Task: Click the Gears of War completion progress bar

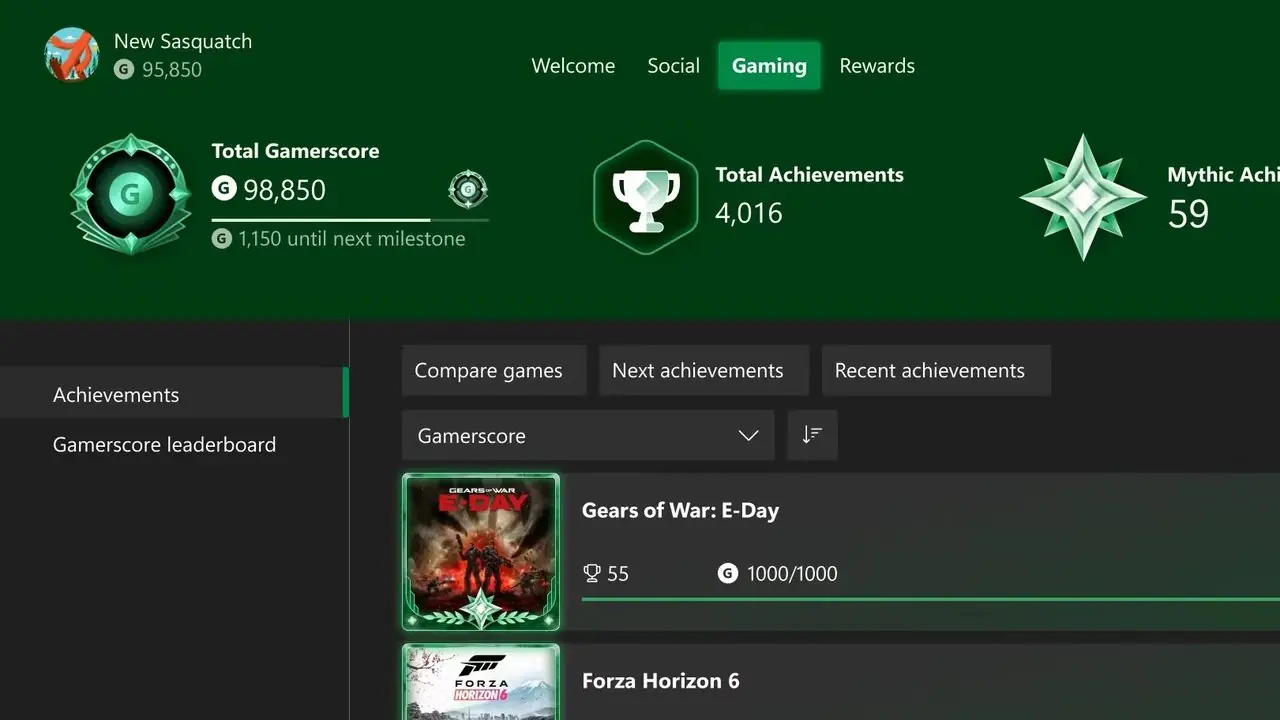Action: (931, 599)
